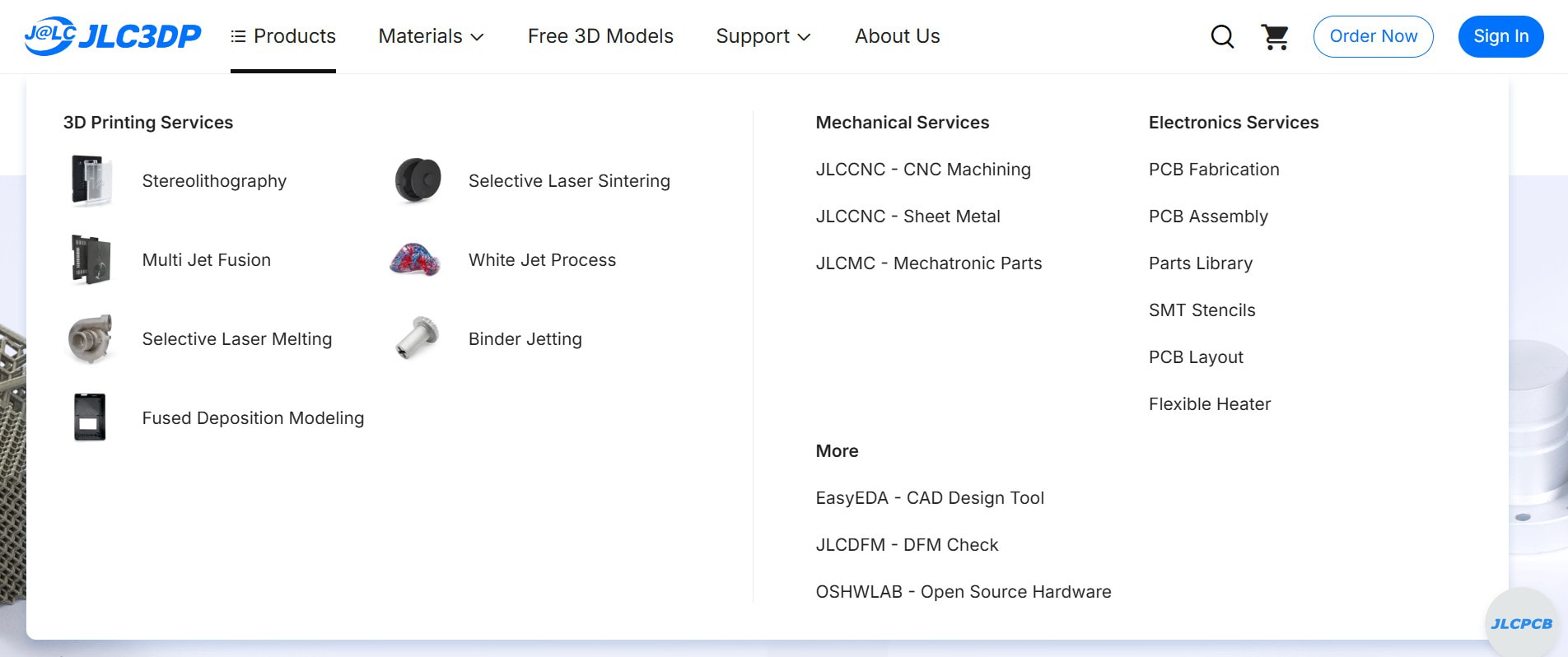1568x657 pixels.
Task: Expand the Materials dropdown menu
Action: click(x=431, y=36)
